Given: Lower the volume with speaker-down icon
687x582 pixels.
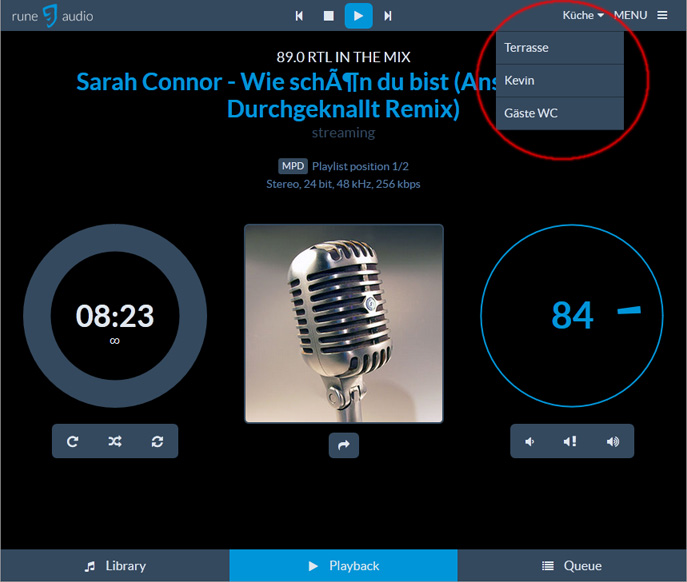Looking at the screenshot, I should pyautogui.click(x=530, y=441).
